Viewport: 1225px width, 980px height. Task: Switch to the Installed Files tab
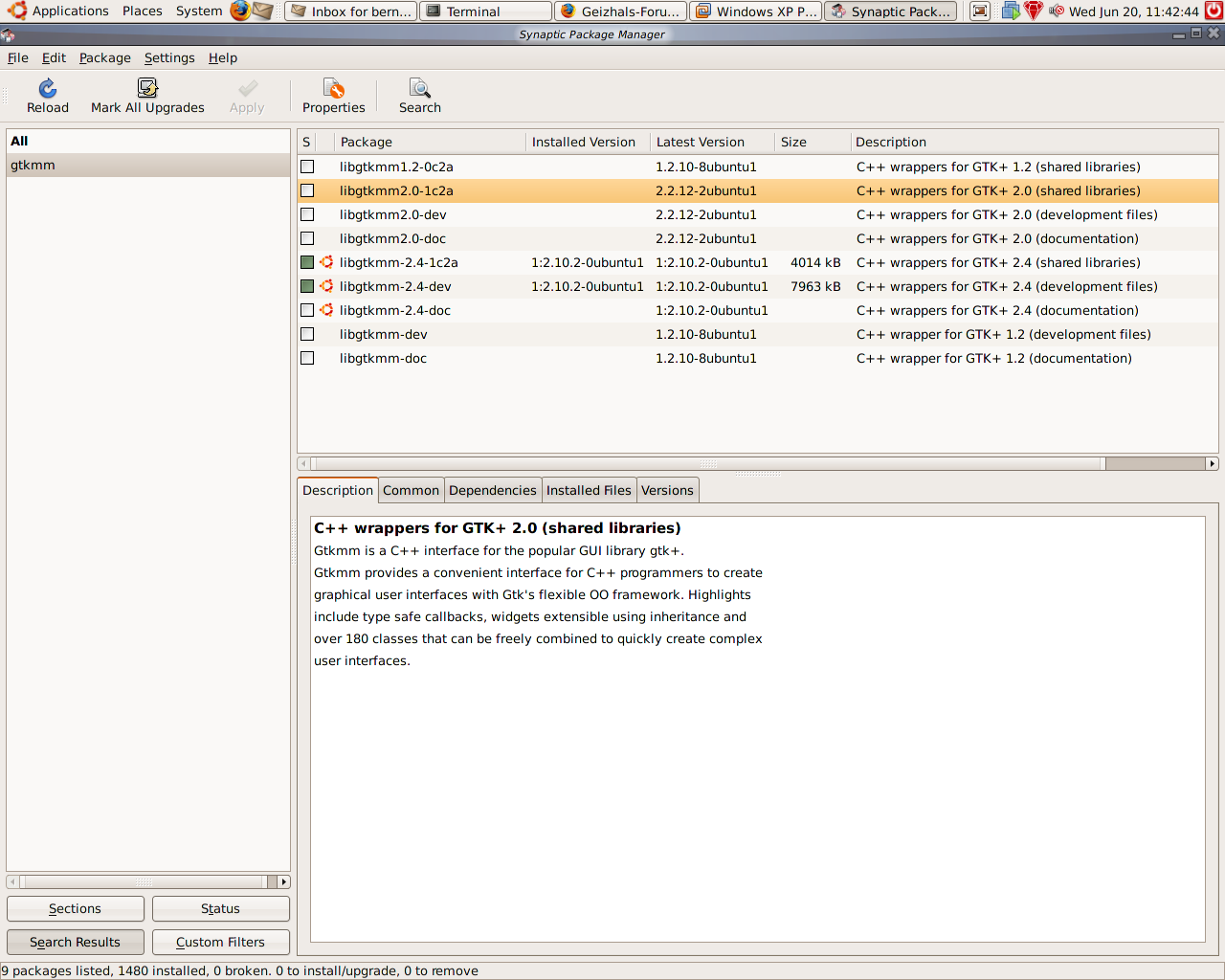pos(589,490)
